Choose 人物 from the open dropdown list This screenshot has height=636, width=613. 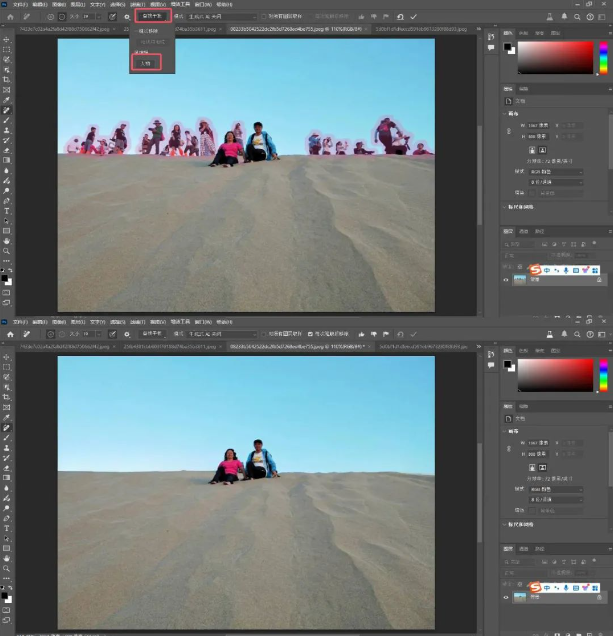(145, 62)
